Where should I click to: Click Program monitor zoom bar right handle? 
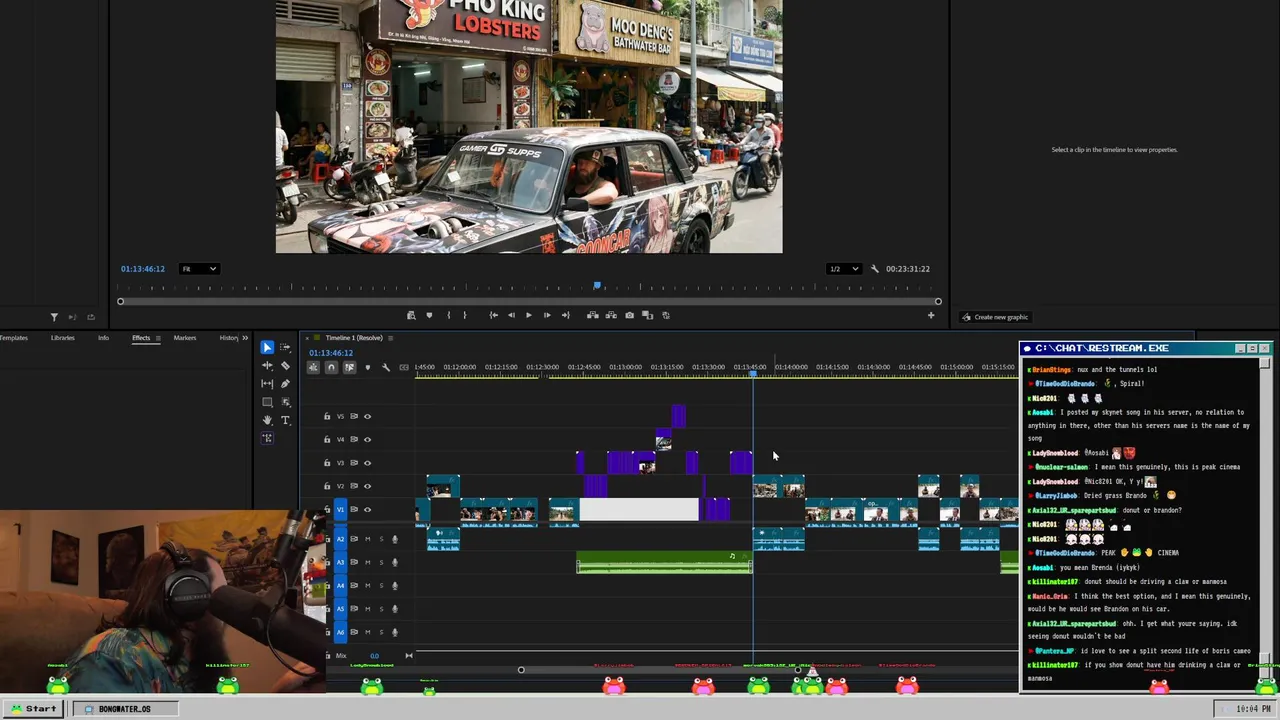(x=938, y=302)
